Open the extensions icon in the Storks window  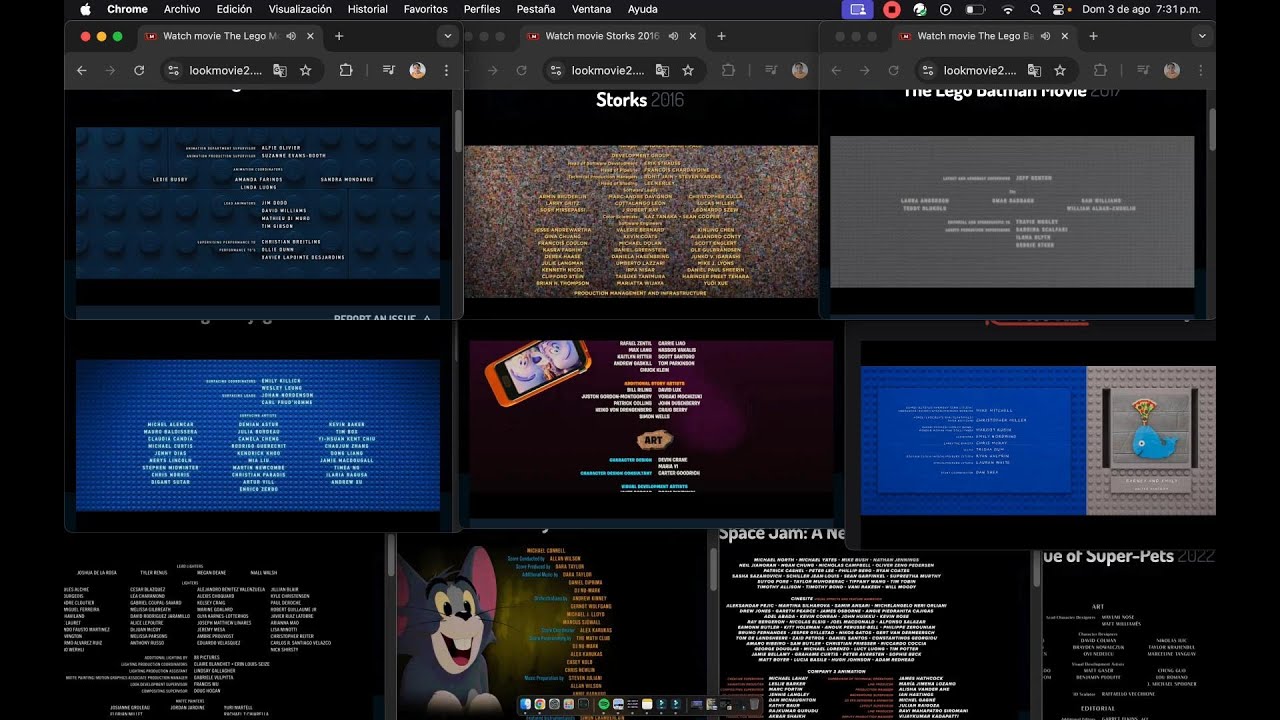click(x=728, y=70)
